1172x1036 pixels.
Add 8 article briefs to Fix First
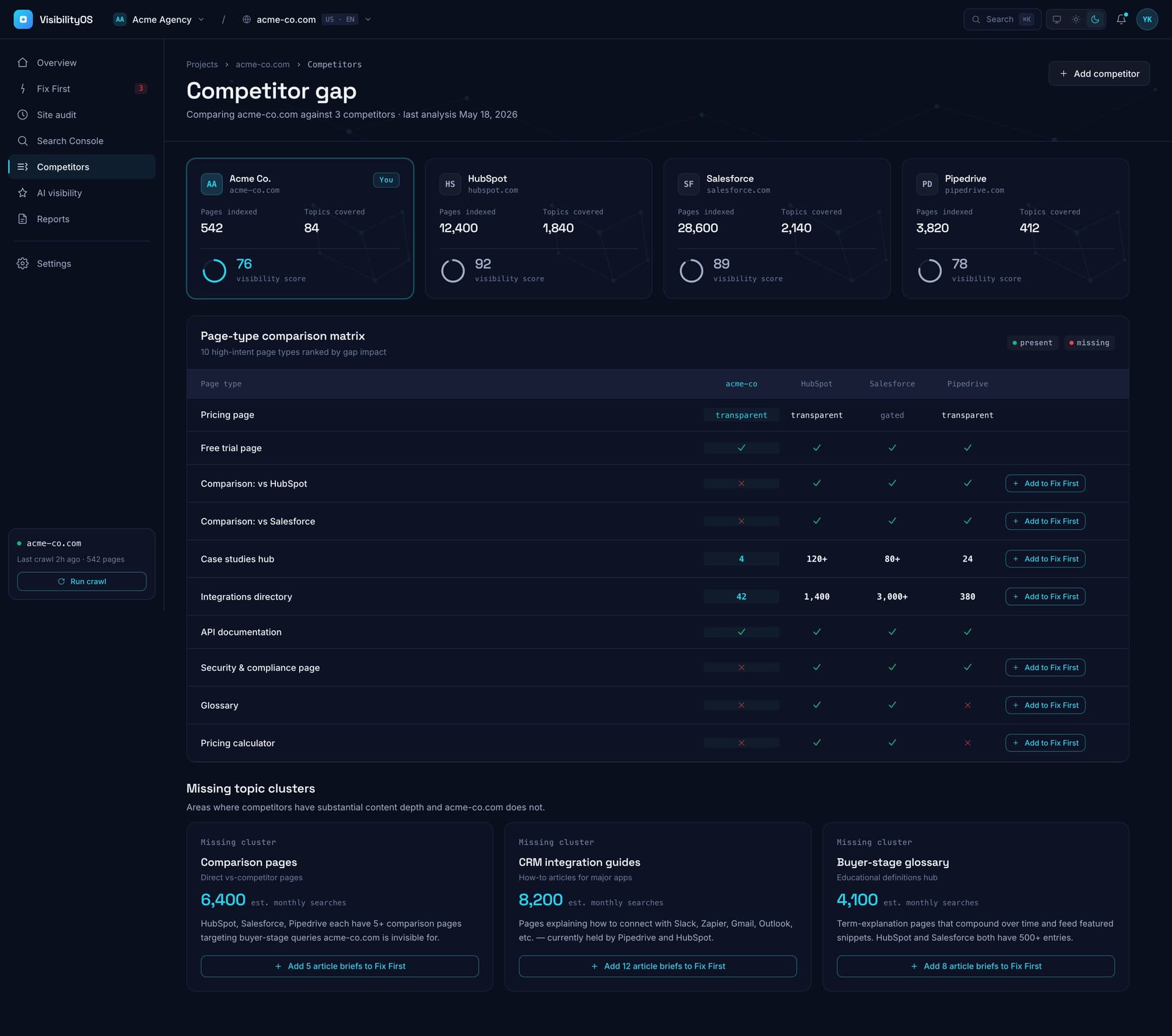975,966
